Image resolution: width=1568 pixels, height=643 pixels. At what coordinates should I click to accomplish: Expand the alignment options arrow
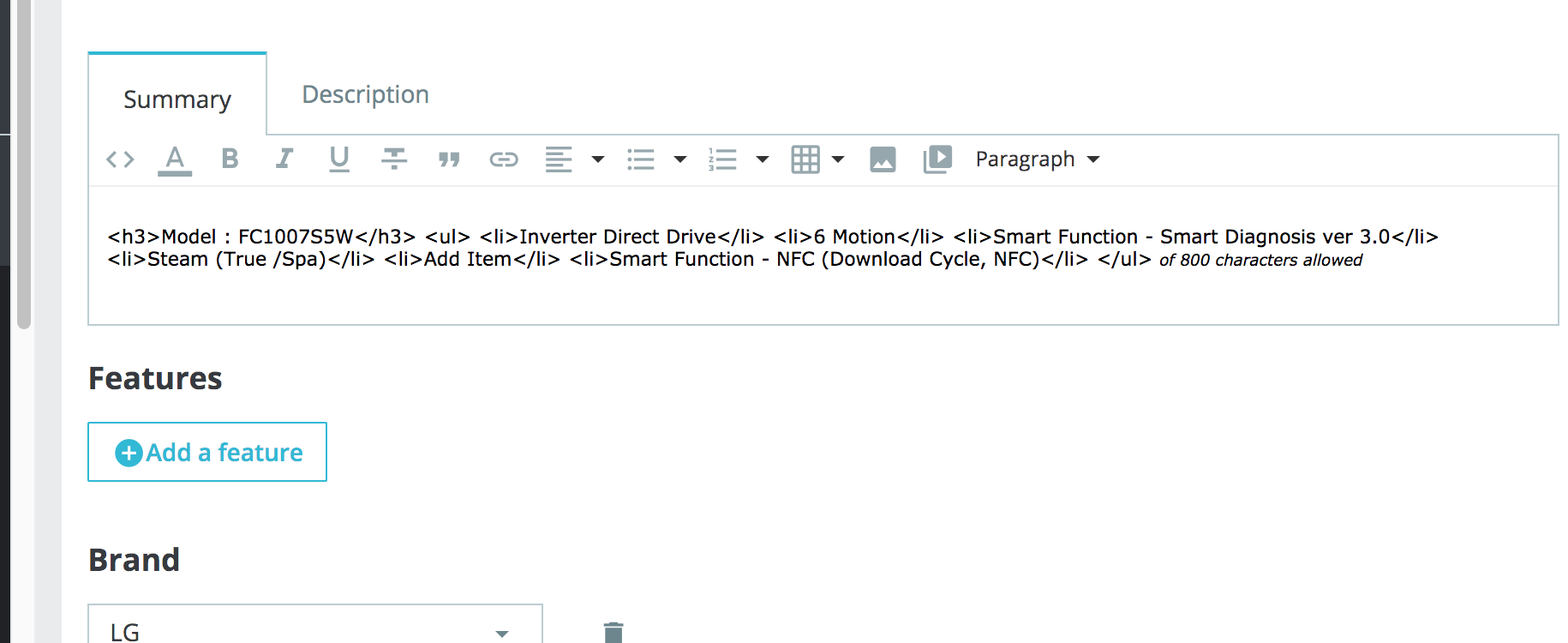[x=598, y=159]
